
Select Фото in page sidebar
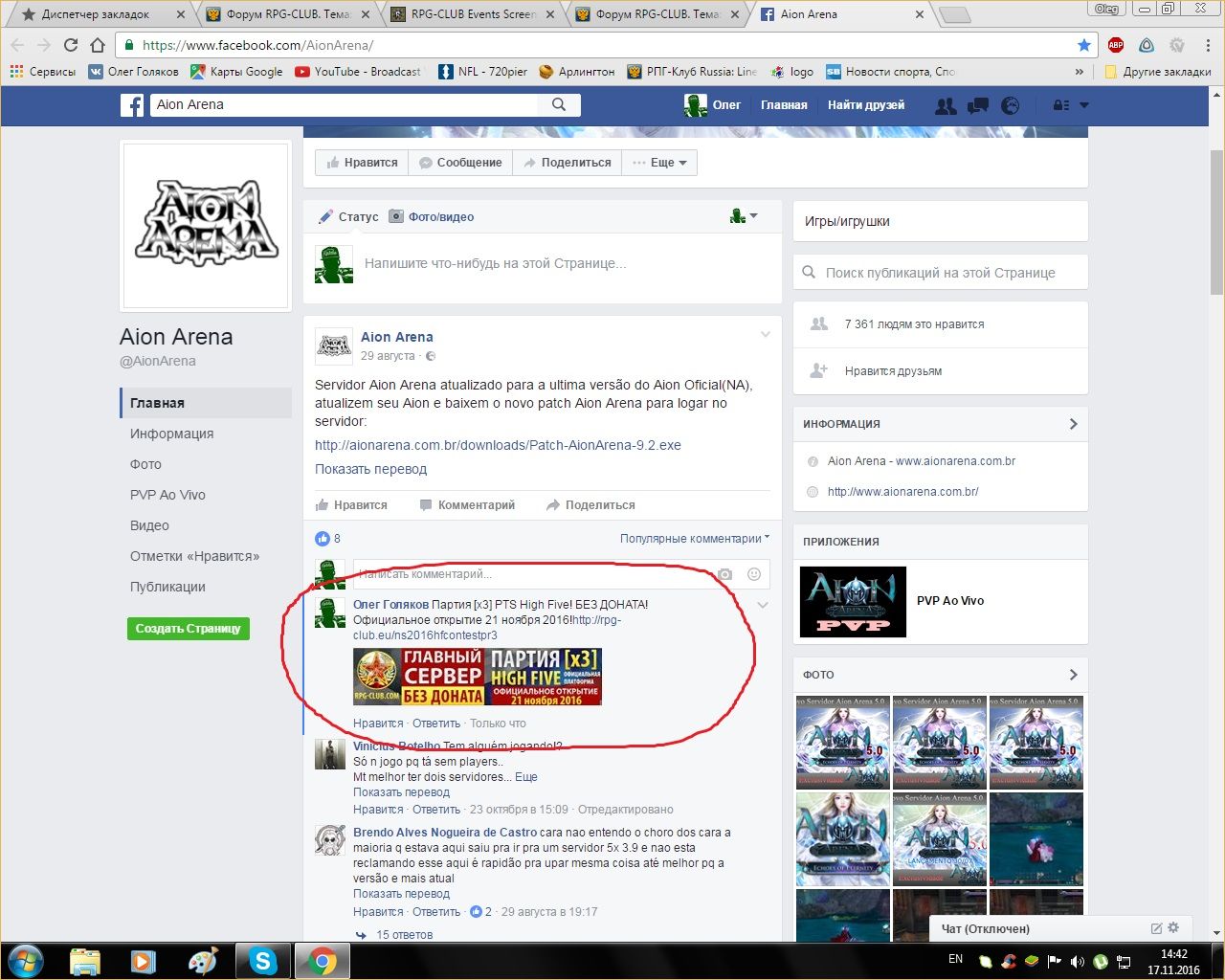click(146, 464)
